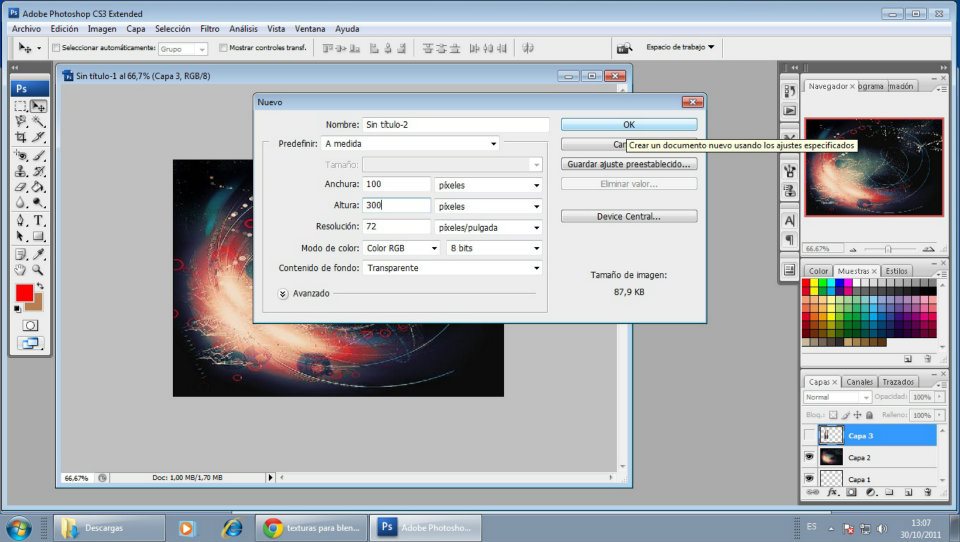960x542 pixels.
Task: Click Guardar ajuste preestablecido button
Action: (x=629, y=164)
